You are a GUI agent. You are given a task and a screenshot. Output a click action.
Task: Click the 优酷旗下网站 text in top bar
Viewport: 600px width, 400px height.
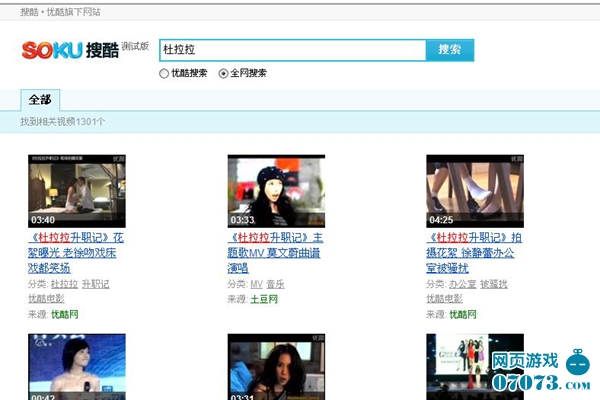click(x=74, y=11)
